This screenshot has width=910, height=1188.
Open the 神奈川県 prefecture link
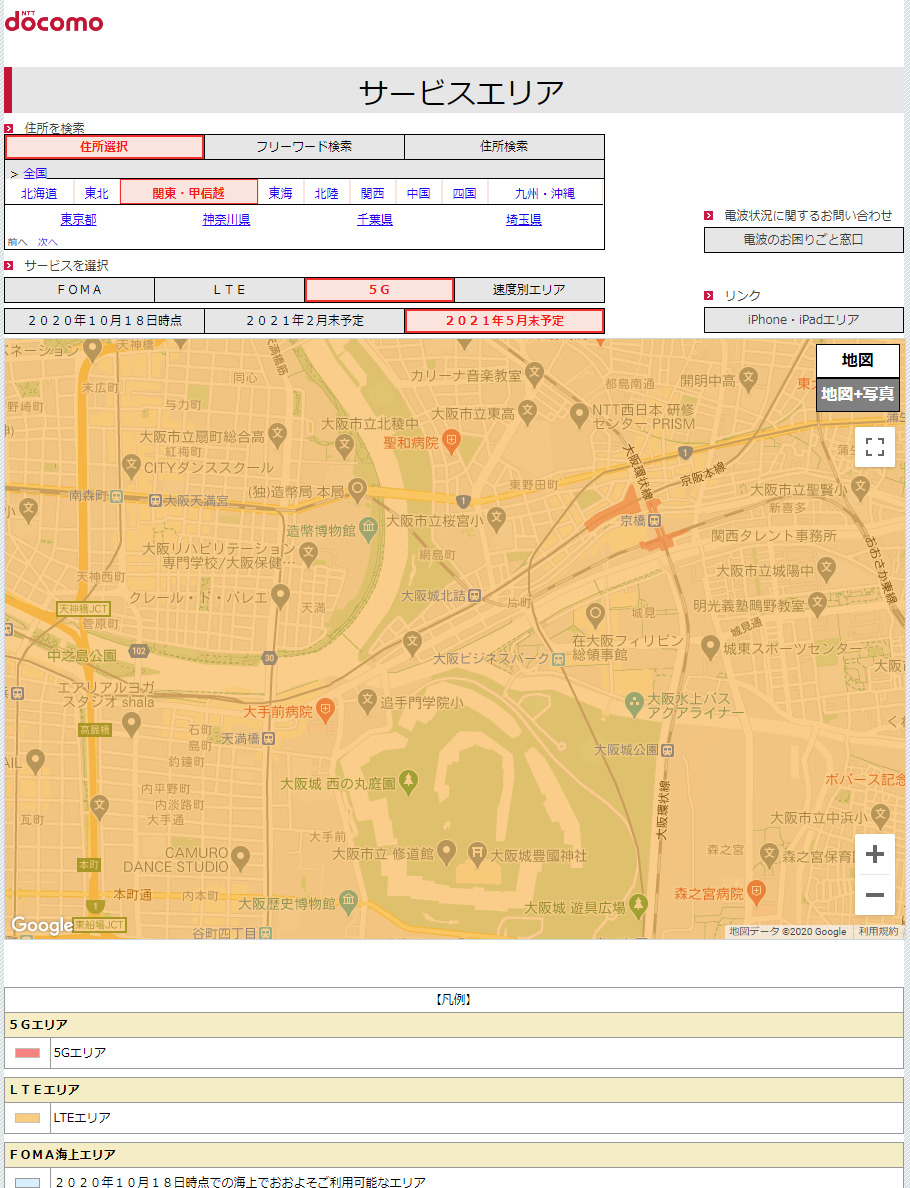pyautogui.click(x=227, y=220)
